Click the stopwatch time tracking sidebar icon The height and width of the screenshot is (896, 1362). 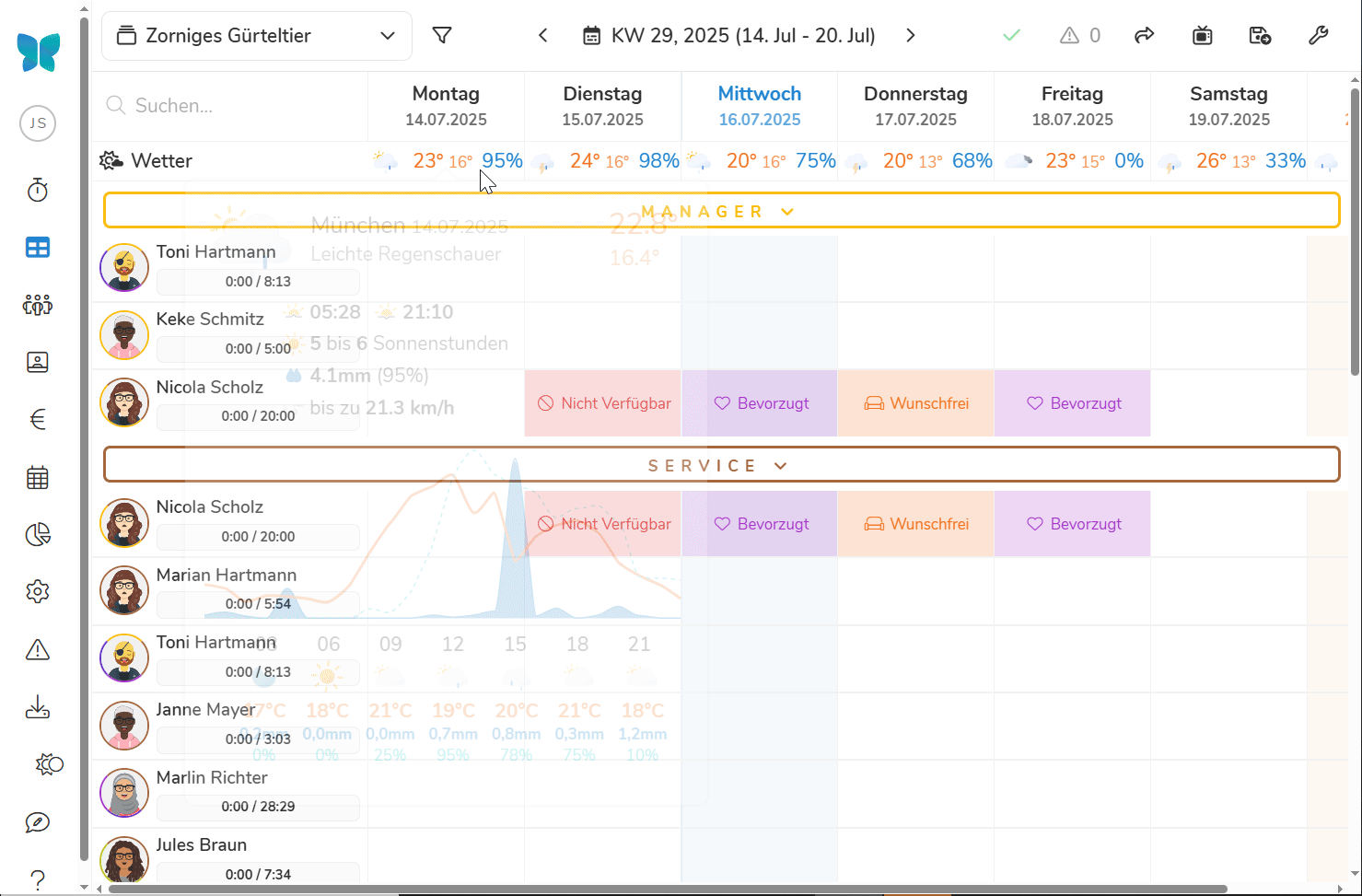click(x=38, y=191)
